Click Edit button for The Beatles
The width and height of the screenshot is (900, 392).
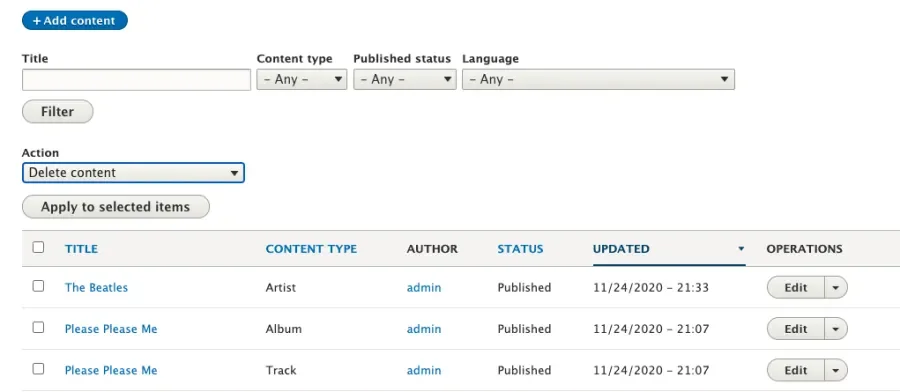pyautogui.click(x=796, y=288)
